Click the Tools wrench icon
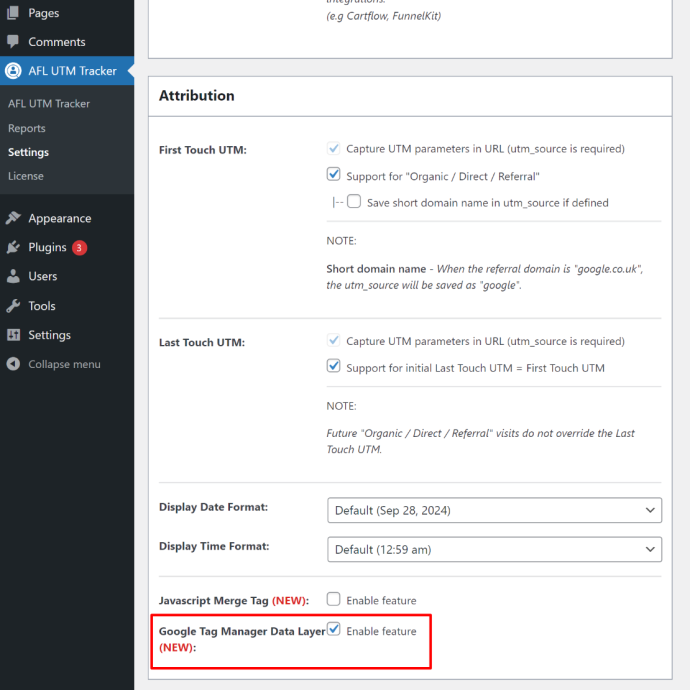Viewport: 690px width, 690px height. (13, 305)
